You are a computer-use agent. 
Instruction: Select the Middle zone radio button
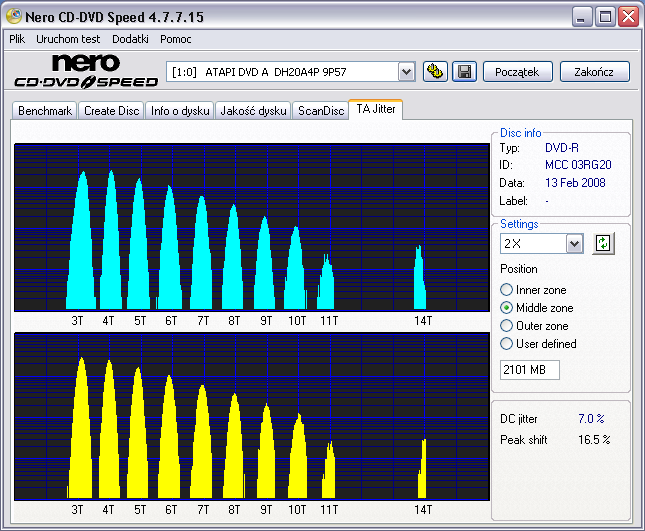pos(506,308)
